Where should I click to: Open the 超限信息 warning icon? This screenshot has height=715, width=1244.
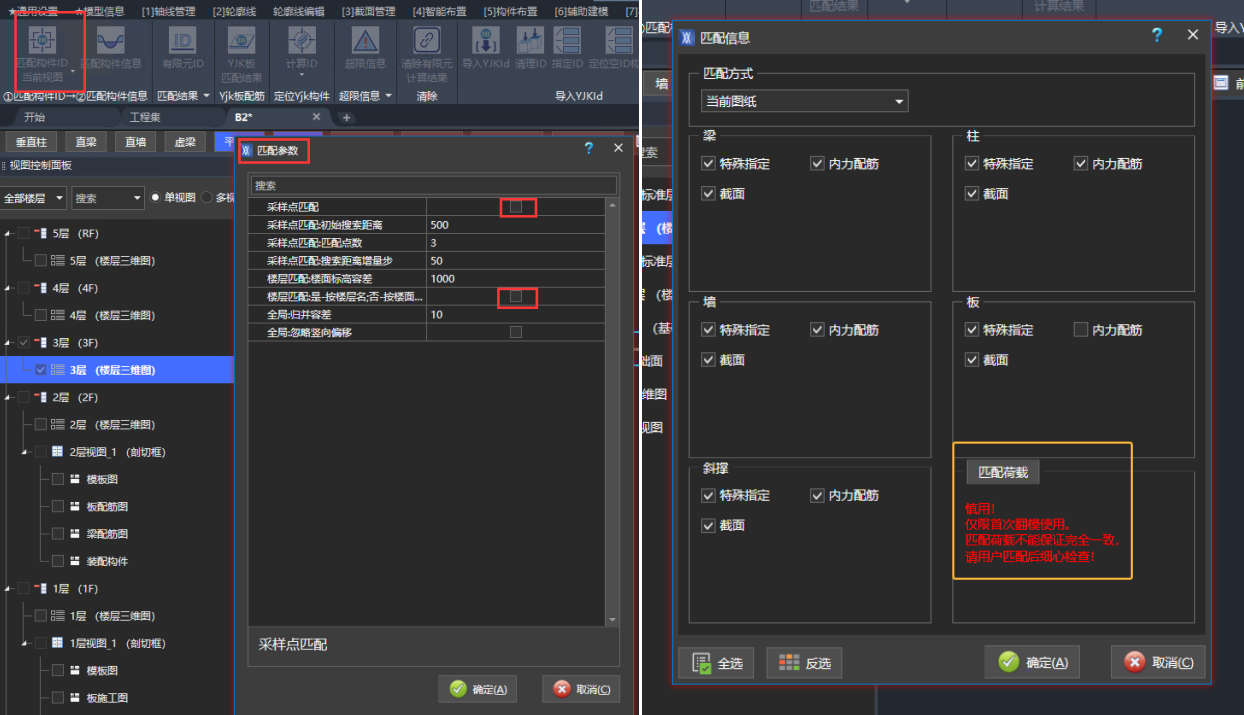363,42
